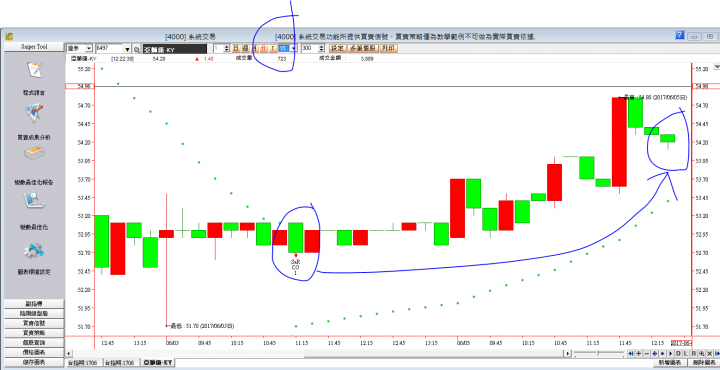Viewport: 720px width, 370px height.
Task: Switch to second 台指期 1706 chart tab
Action: click(x=122, y=363)
